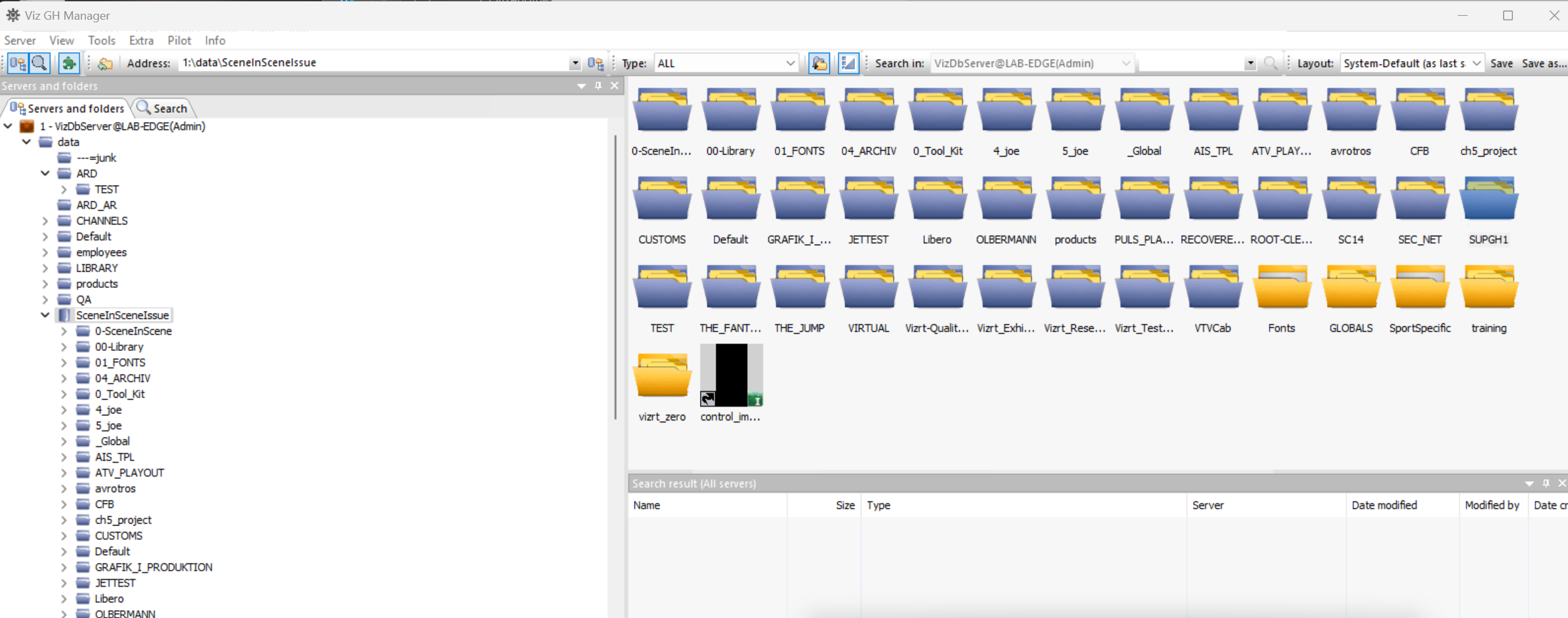1568x618 pixels.
Task: Expand the CHANNELS folder in the tree
Action: [45, 220]
